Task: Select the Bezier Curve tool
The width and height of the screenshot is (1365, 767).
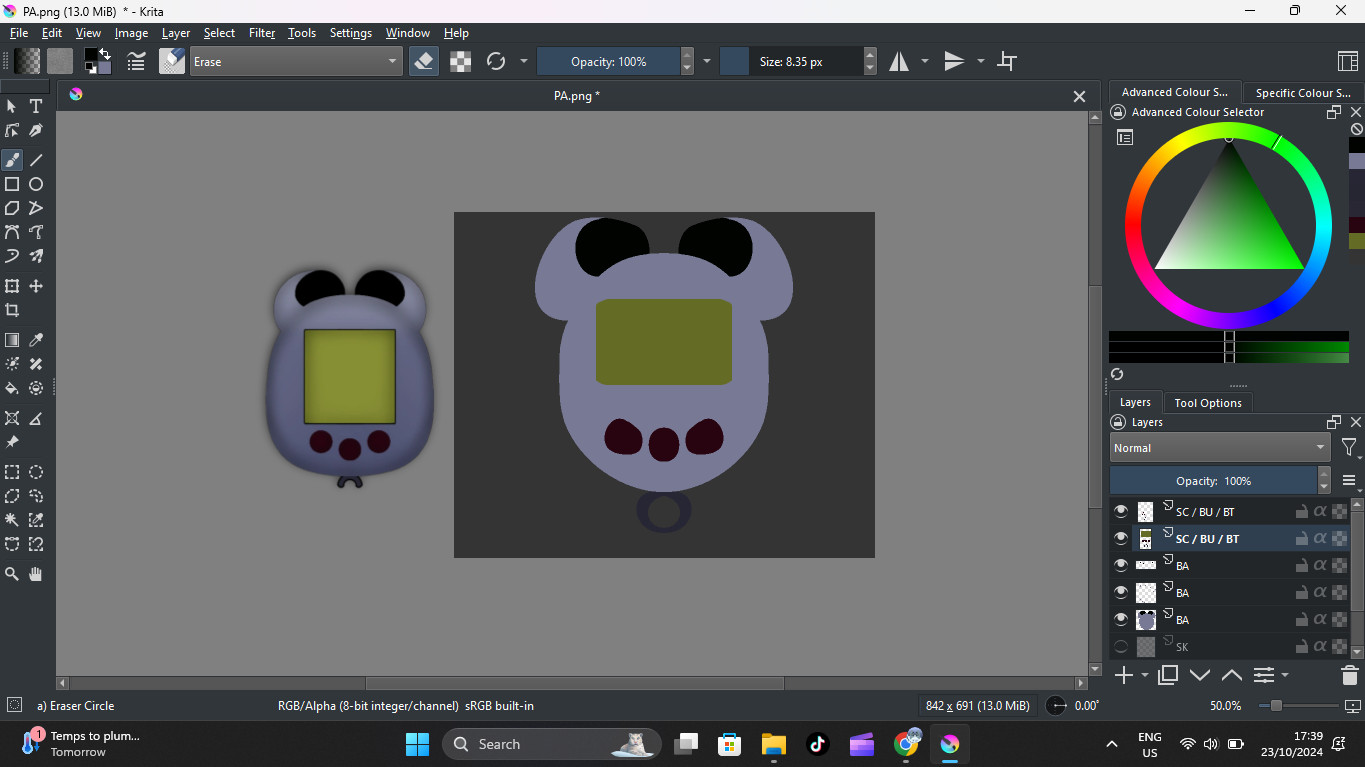Action: 12,232
